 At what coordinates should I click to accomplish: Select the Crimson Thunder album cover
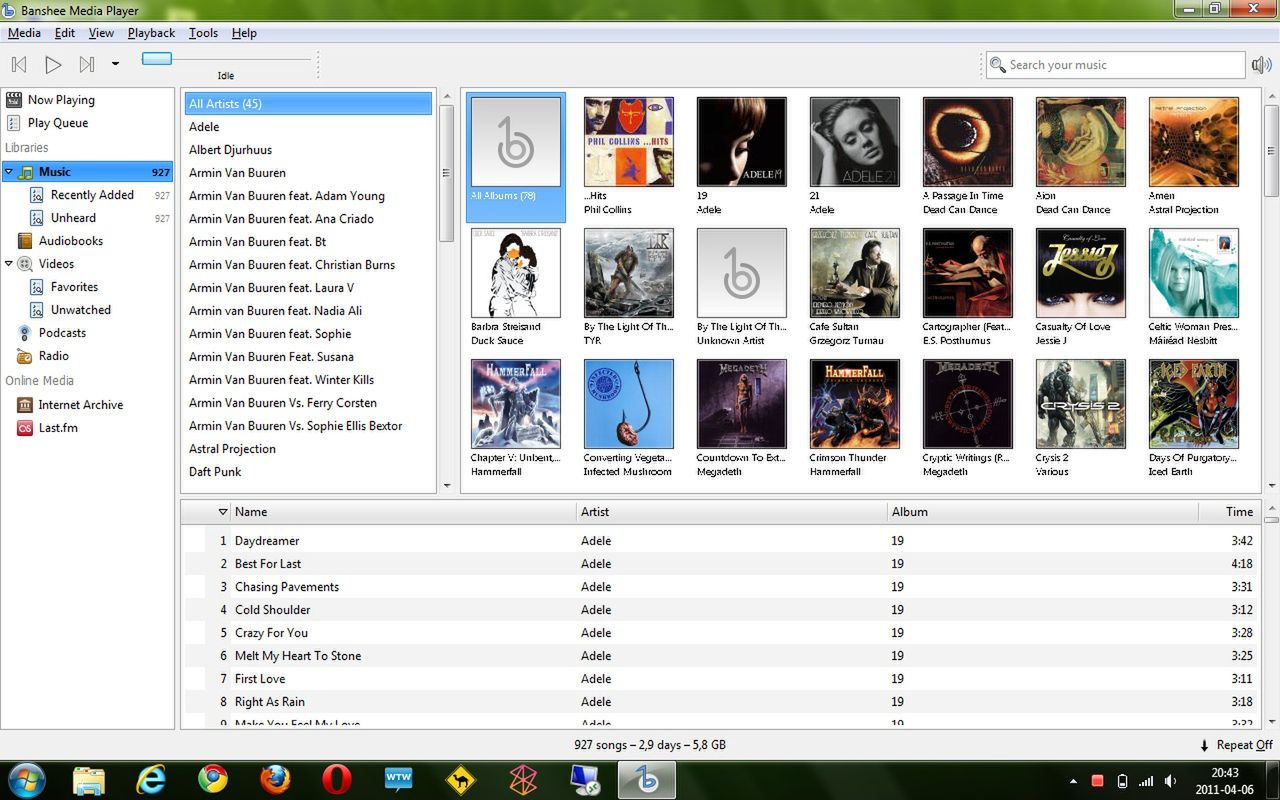point(855,404)
